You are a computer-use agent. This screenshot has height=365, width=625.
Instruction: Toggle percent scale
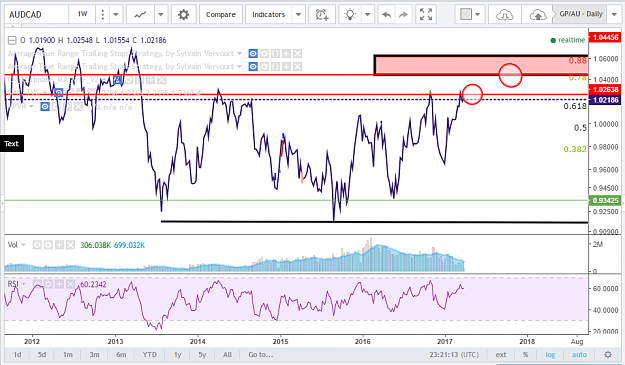pos(525,354)
